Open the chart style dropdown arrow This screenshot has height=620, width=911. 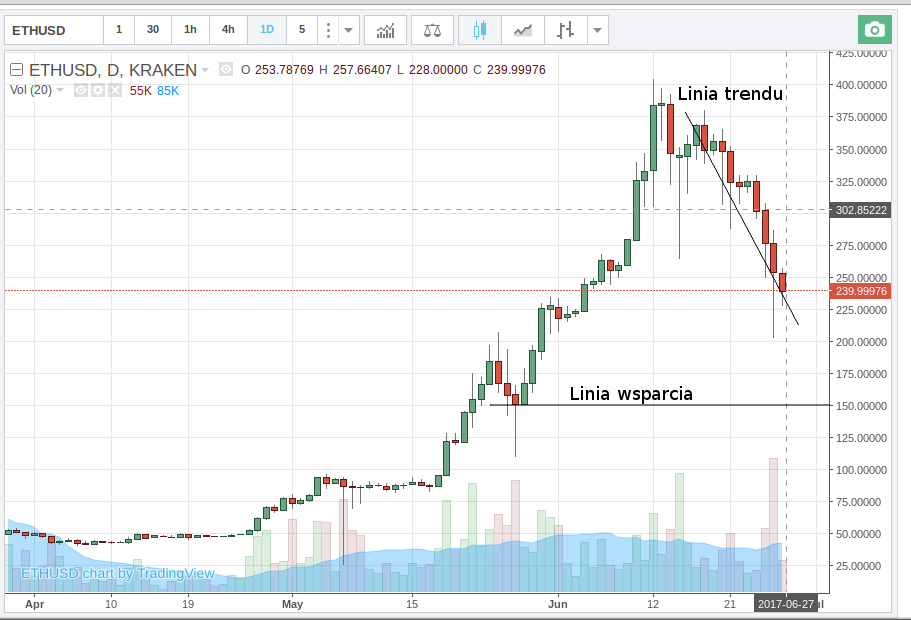pos(598,30)
